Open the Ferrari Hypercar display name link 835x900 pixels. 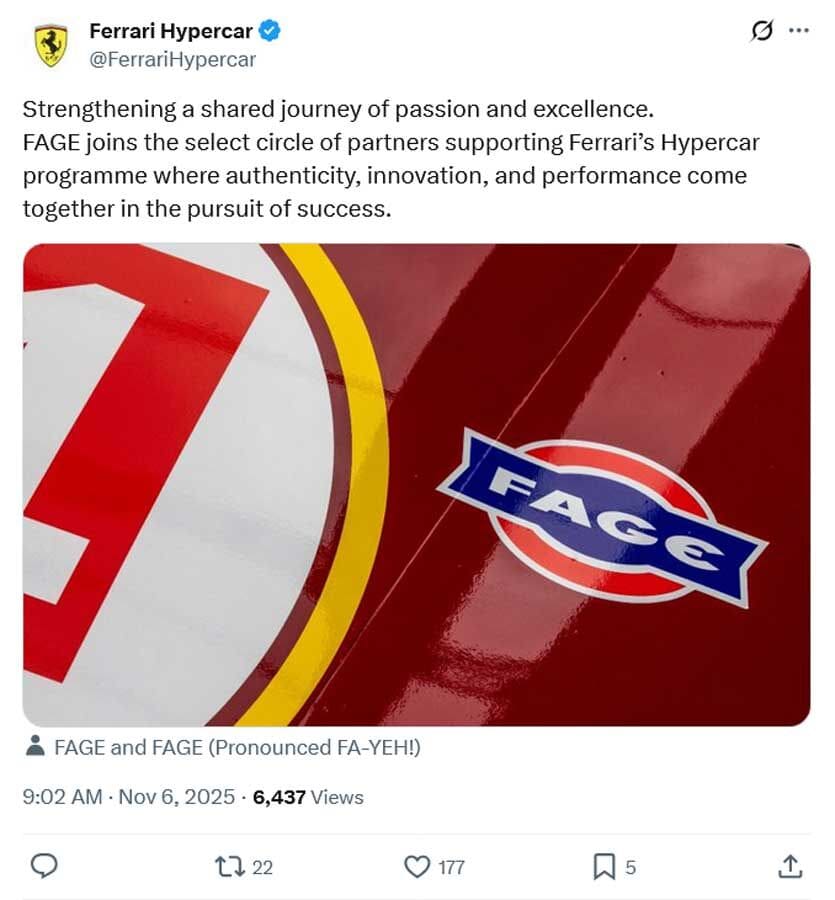click(171, 31)
